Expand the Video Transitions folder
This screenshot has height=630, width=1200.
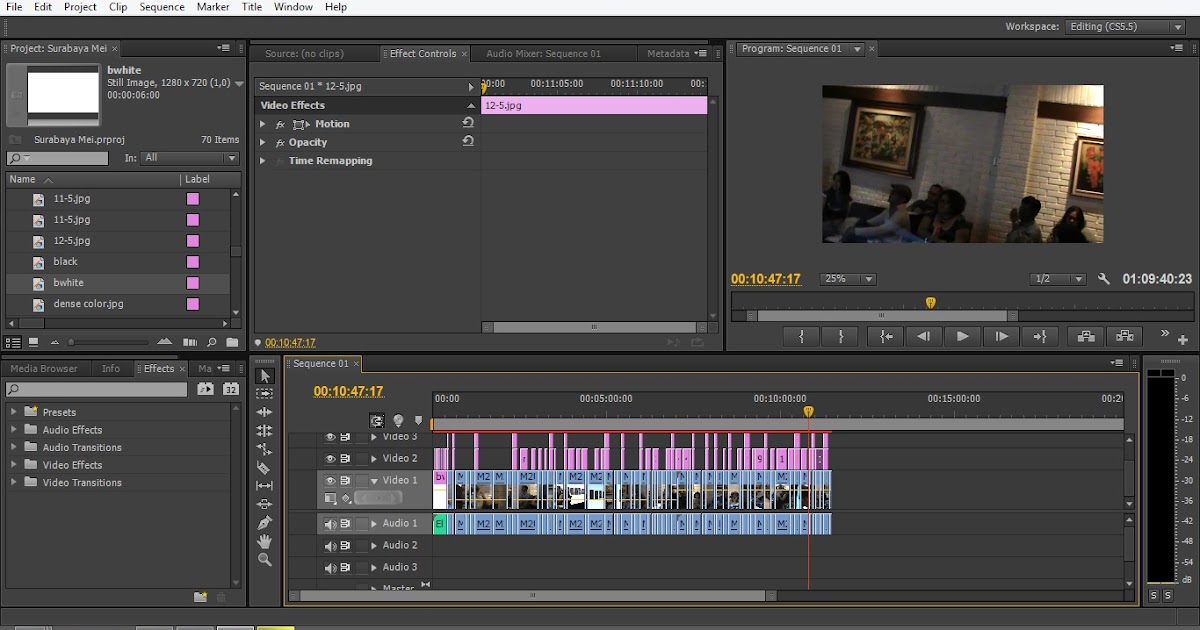14,482
